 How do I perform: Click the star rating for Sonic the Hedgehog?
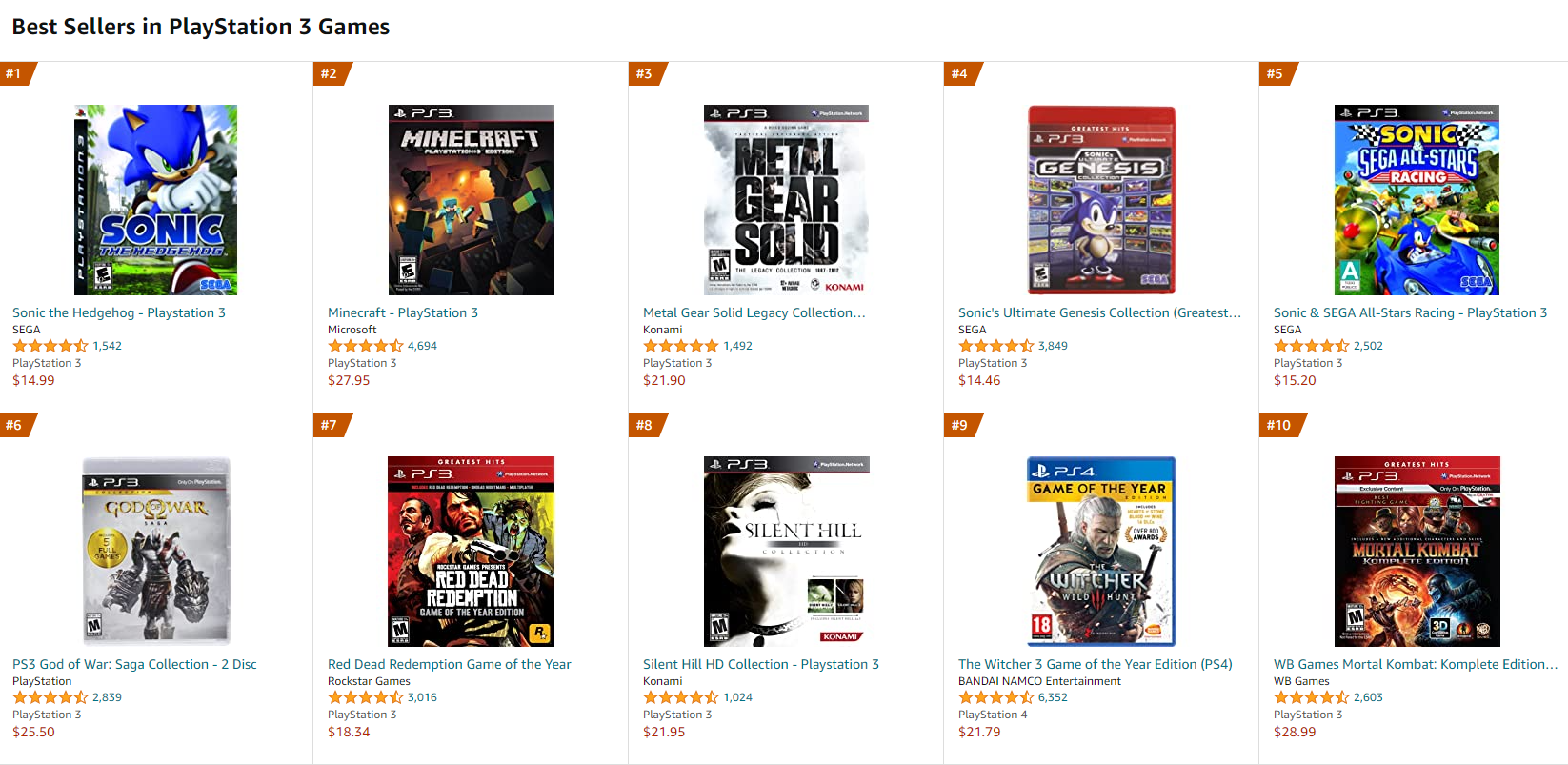(x=50, y=345)
